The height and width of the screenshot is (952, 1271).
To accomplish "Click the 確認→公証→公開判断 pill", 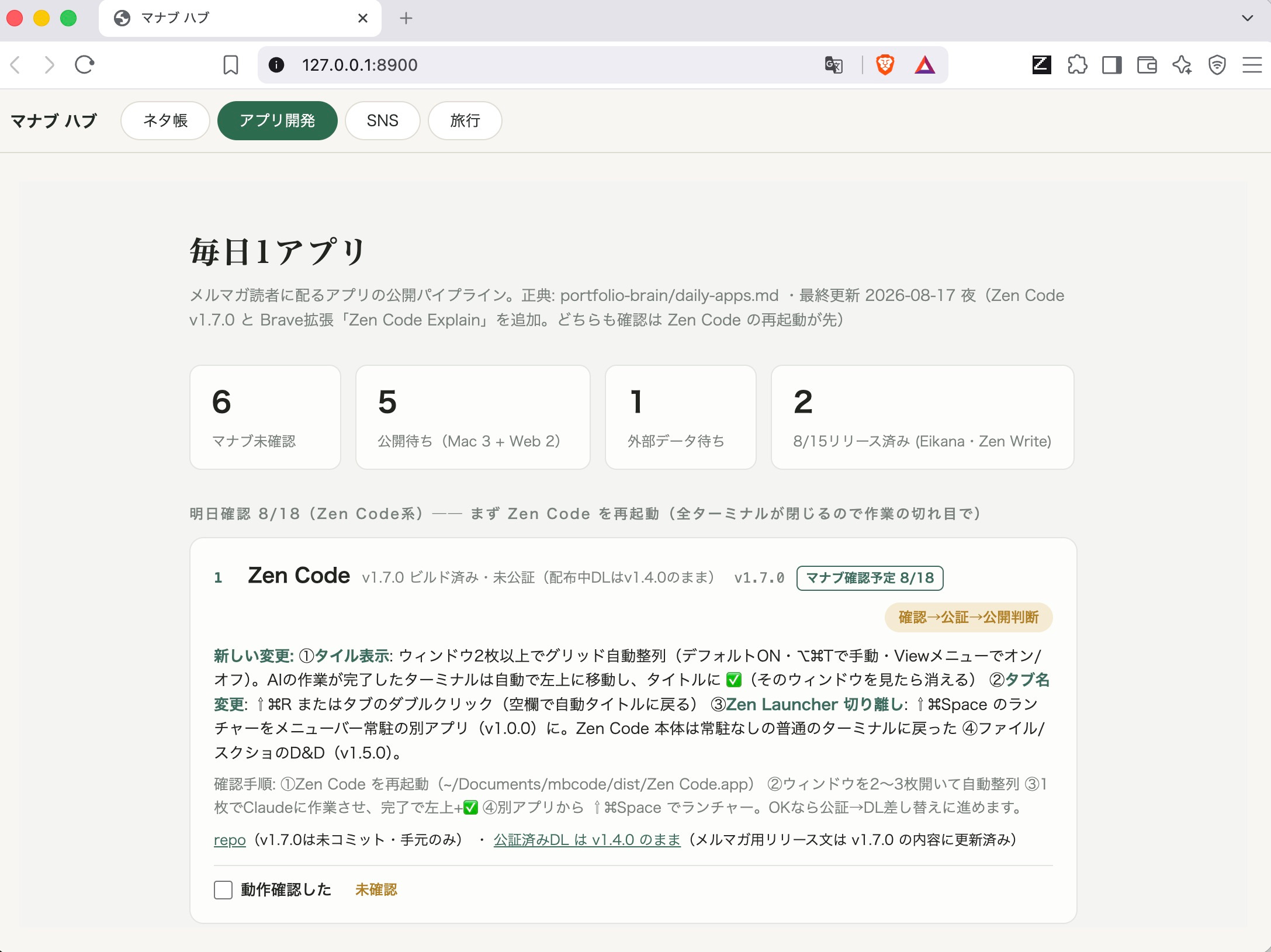I will click(969, 618).
